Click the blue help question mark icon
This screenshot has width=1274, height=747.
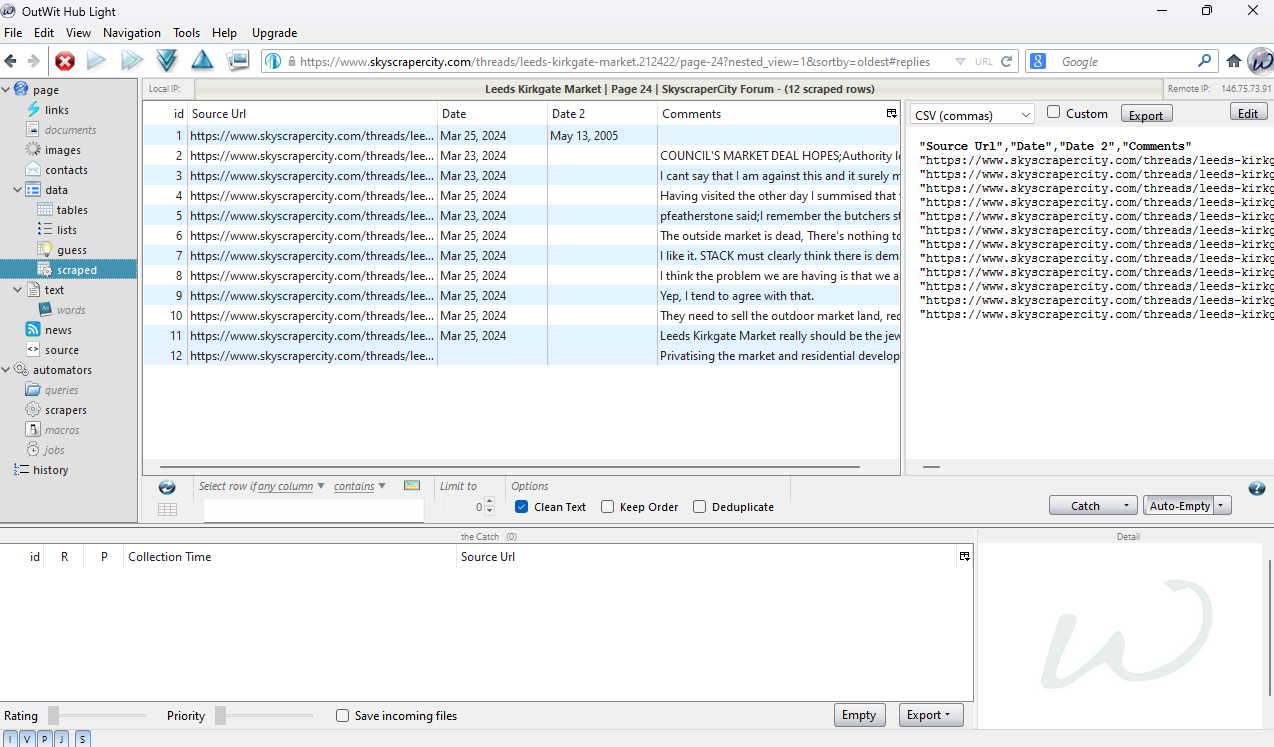(x=1257, y=488)
